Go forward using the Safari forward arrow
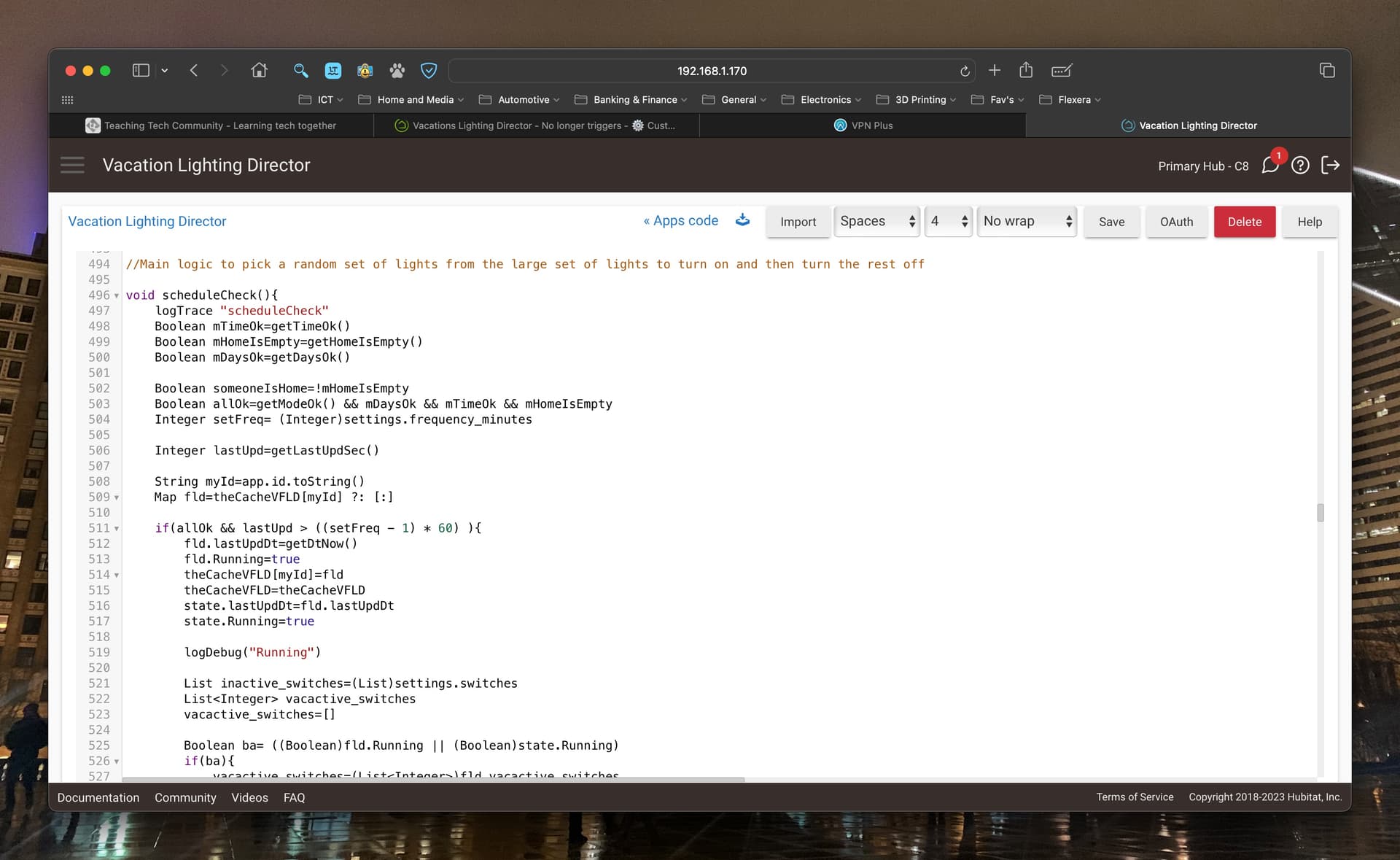Image resolution: width=1400 pixels, height=860 pixels. click(224, 71)
